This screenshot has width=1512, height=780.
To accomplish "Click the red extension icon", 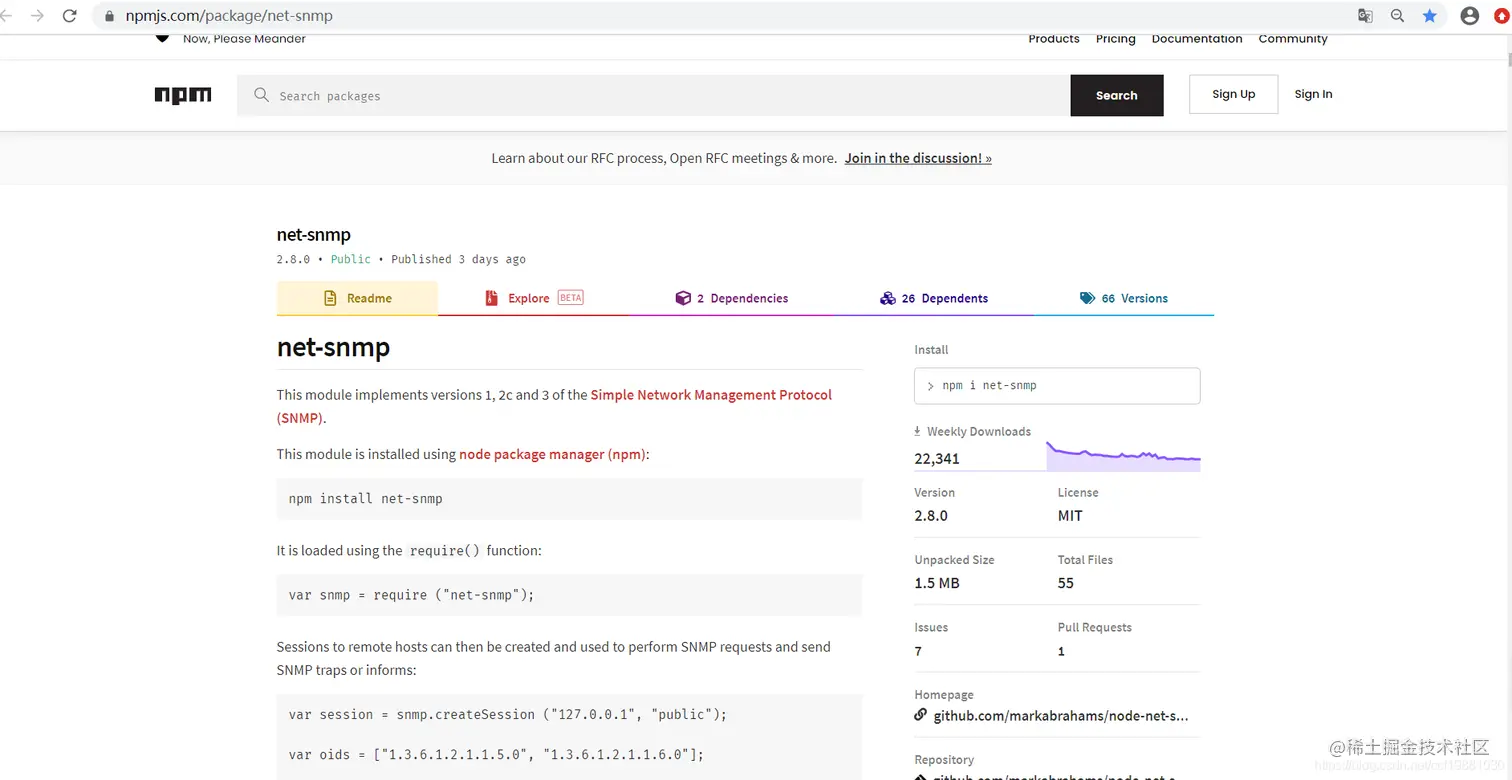I will click(x=1502, y=16).
